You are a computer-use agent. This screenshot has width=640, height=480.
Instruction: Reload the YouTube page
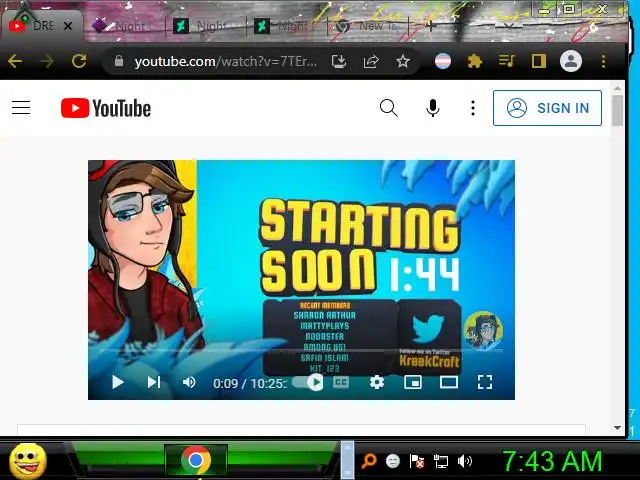(x=79, y=61)
